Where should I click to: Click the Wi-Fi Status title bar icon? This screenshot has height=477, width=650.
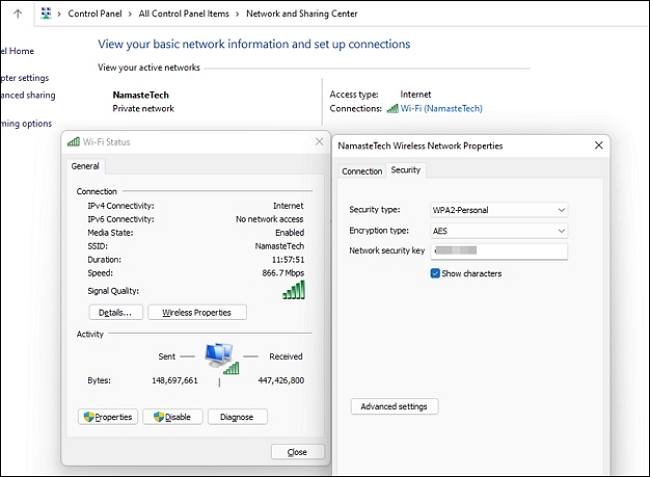[73, 142]
